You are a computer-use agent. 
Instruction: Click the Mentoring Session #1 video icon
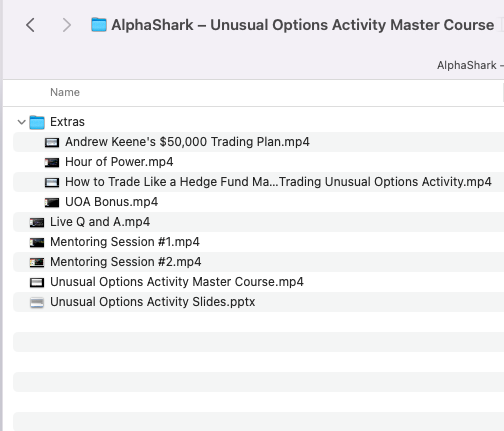pos(37,242)
